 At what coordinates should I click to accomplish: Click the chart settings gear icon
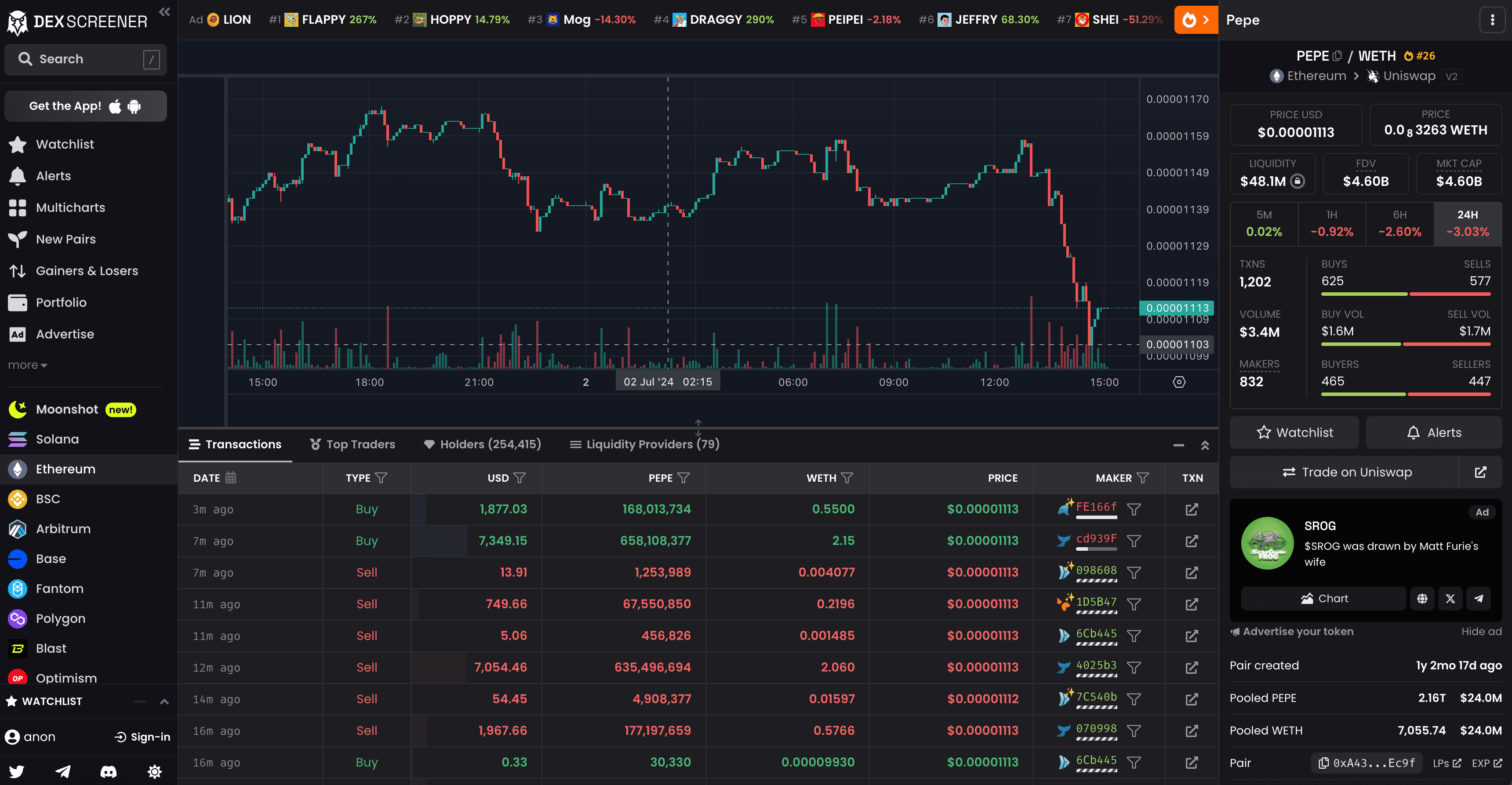click(x=1178, y=382)
